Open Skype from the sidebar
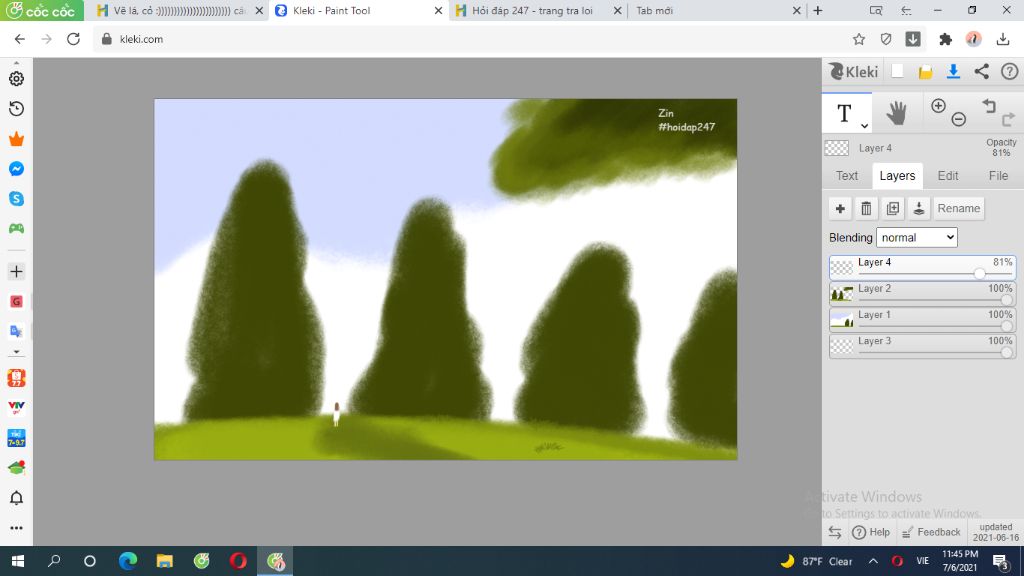This screenshot has height=576, width=1024. click(x=16, y=199)
